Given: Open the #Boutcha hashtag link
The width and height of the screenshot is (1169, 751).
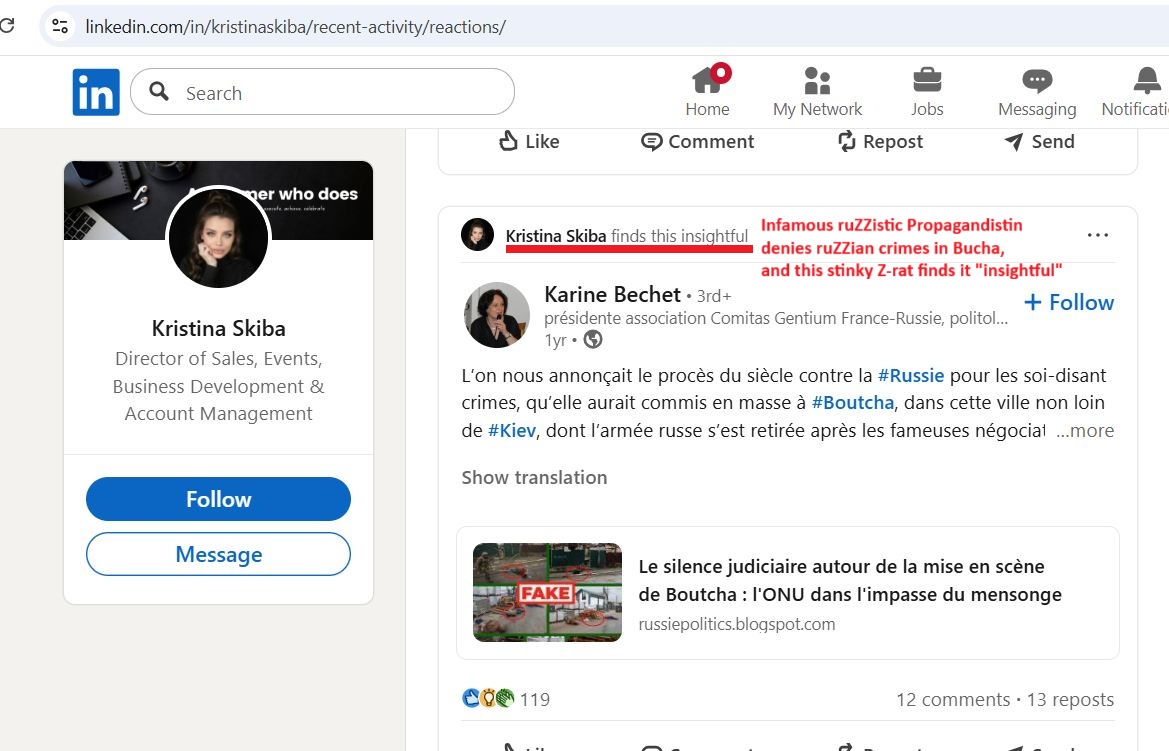Looking at the screenshot, I should pos(851,403).
